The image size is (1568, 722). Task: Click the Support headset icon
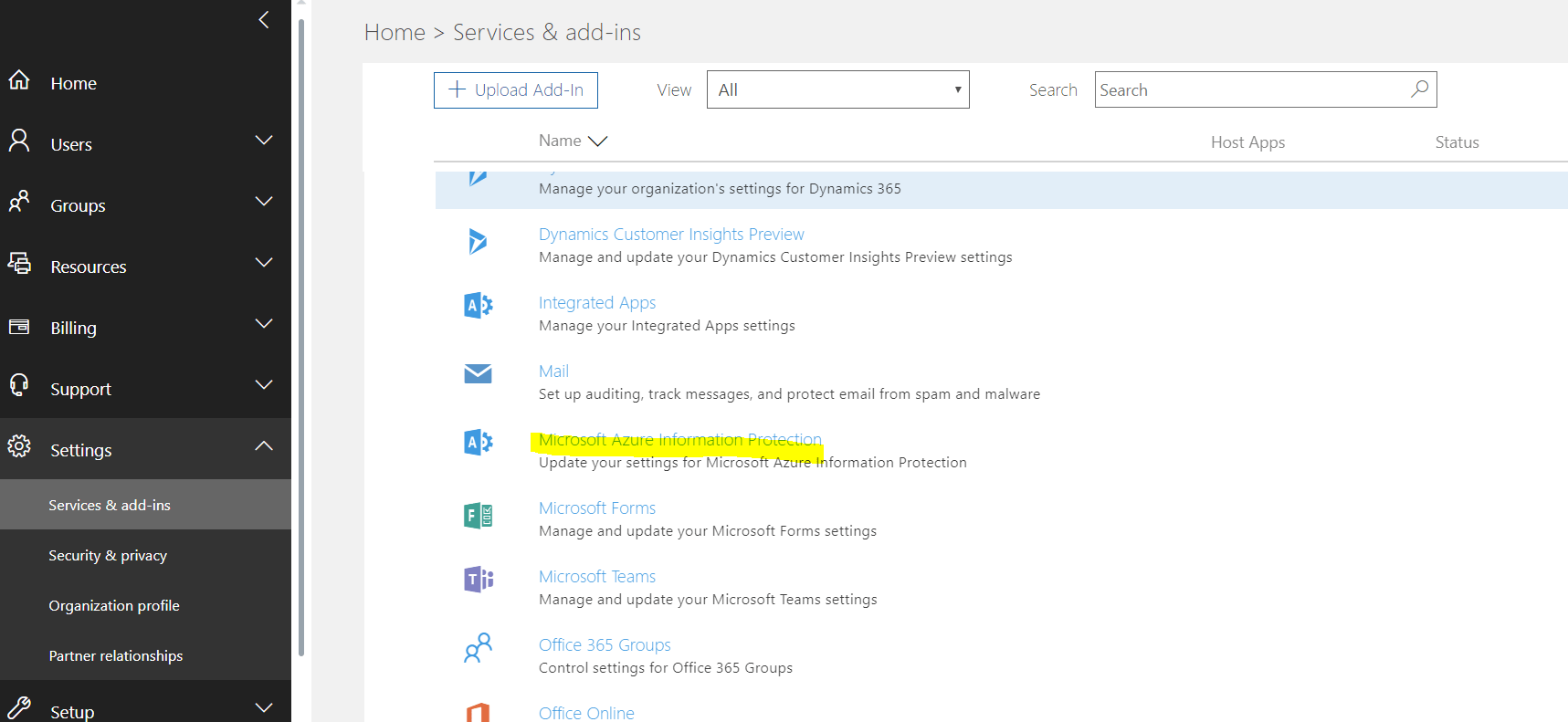(x=19, y=385)
